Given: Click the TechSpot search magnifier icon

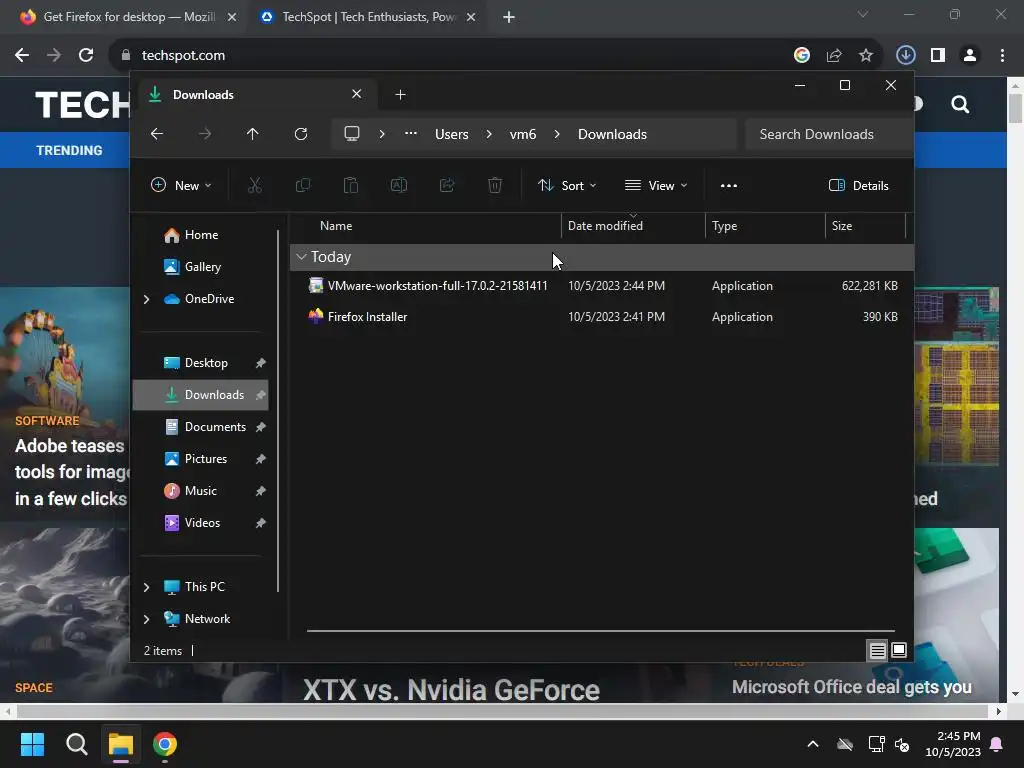Looking at the screenshot, I should (960, 104).
